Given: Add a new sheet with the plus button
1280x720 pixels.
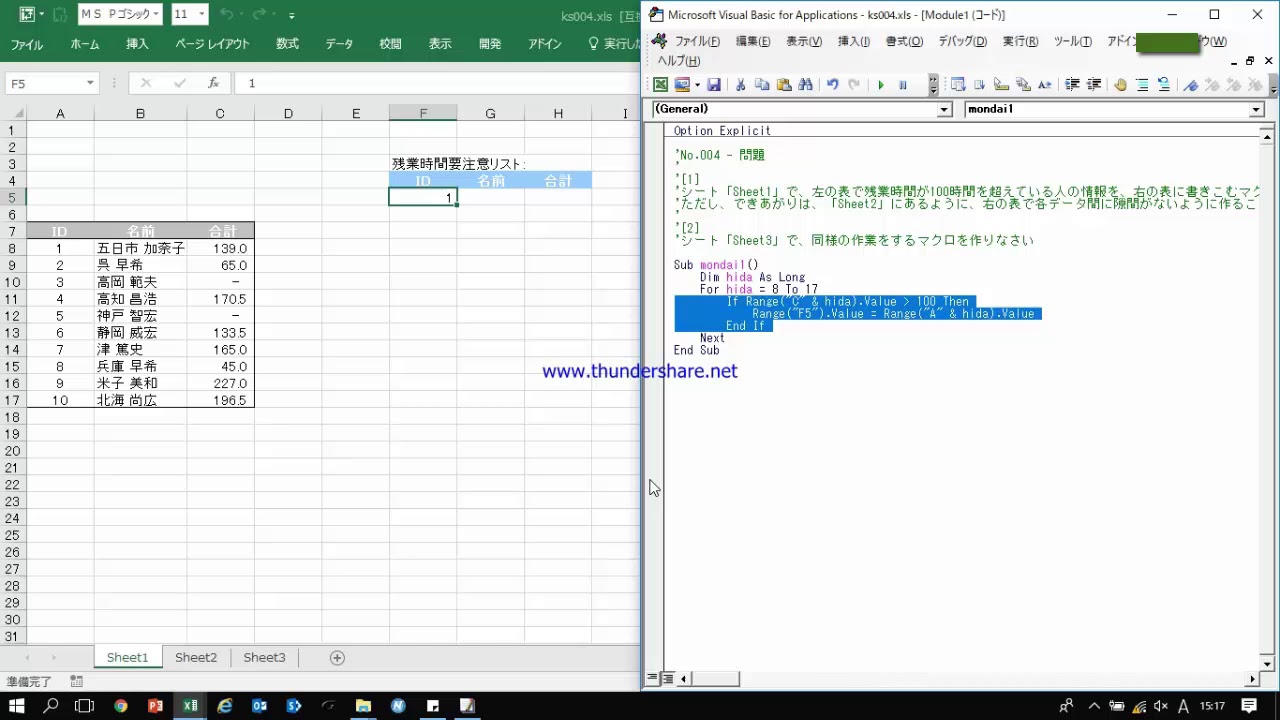Looking at the screenshot, I should (x=337, y=657).
